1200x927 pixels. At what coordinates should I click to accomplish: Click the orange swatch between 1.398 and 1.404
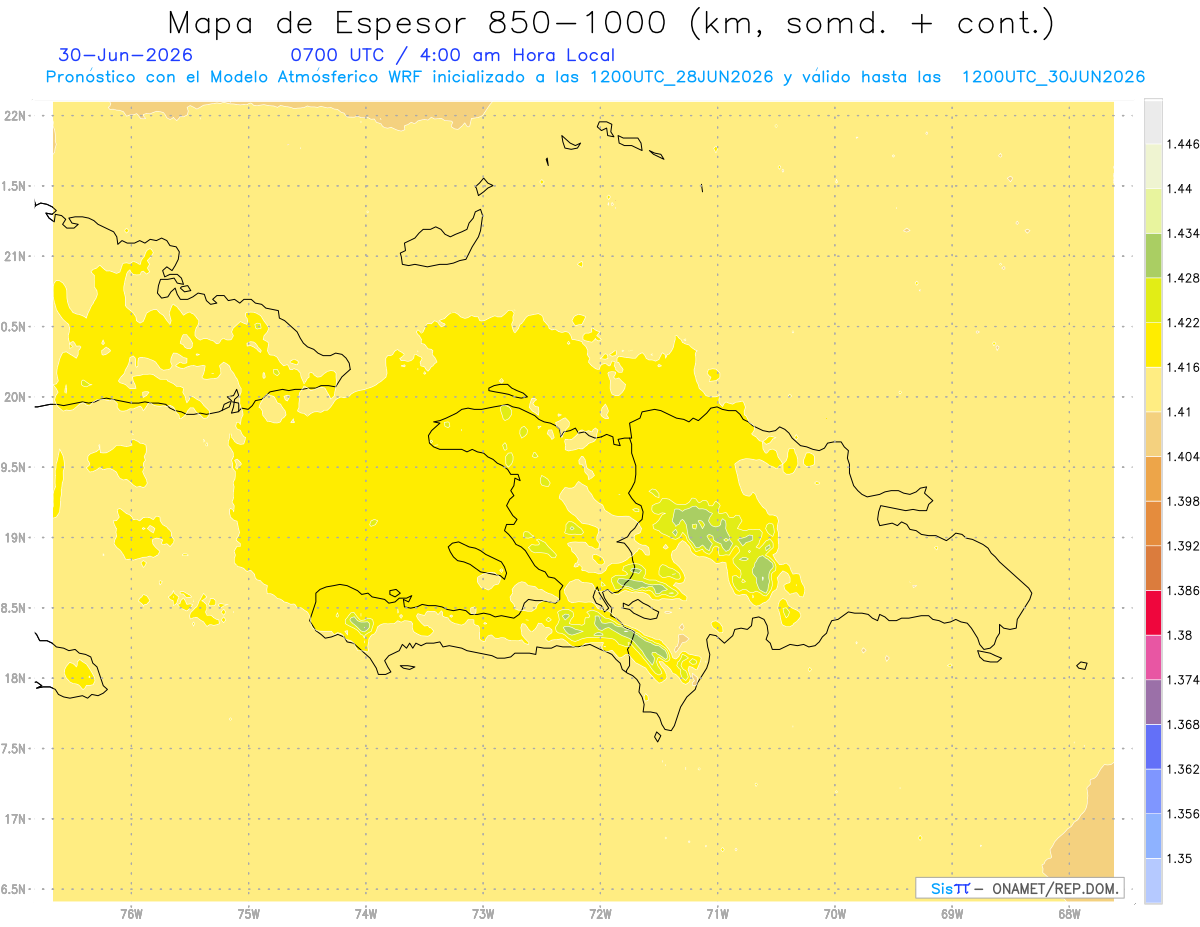(x=1153, y=478)
